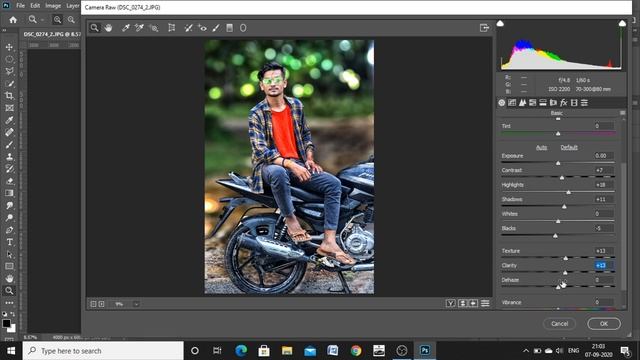Viewport: 640px width, 360px height.
Task: Open the Photoshop File menu
Action: (x=20, y=6)
